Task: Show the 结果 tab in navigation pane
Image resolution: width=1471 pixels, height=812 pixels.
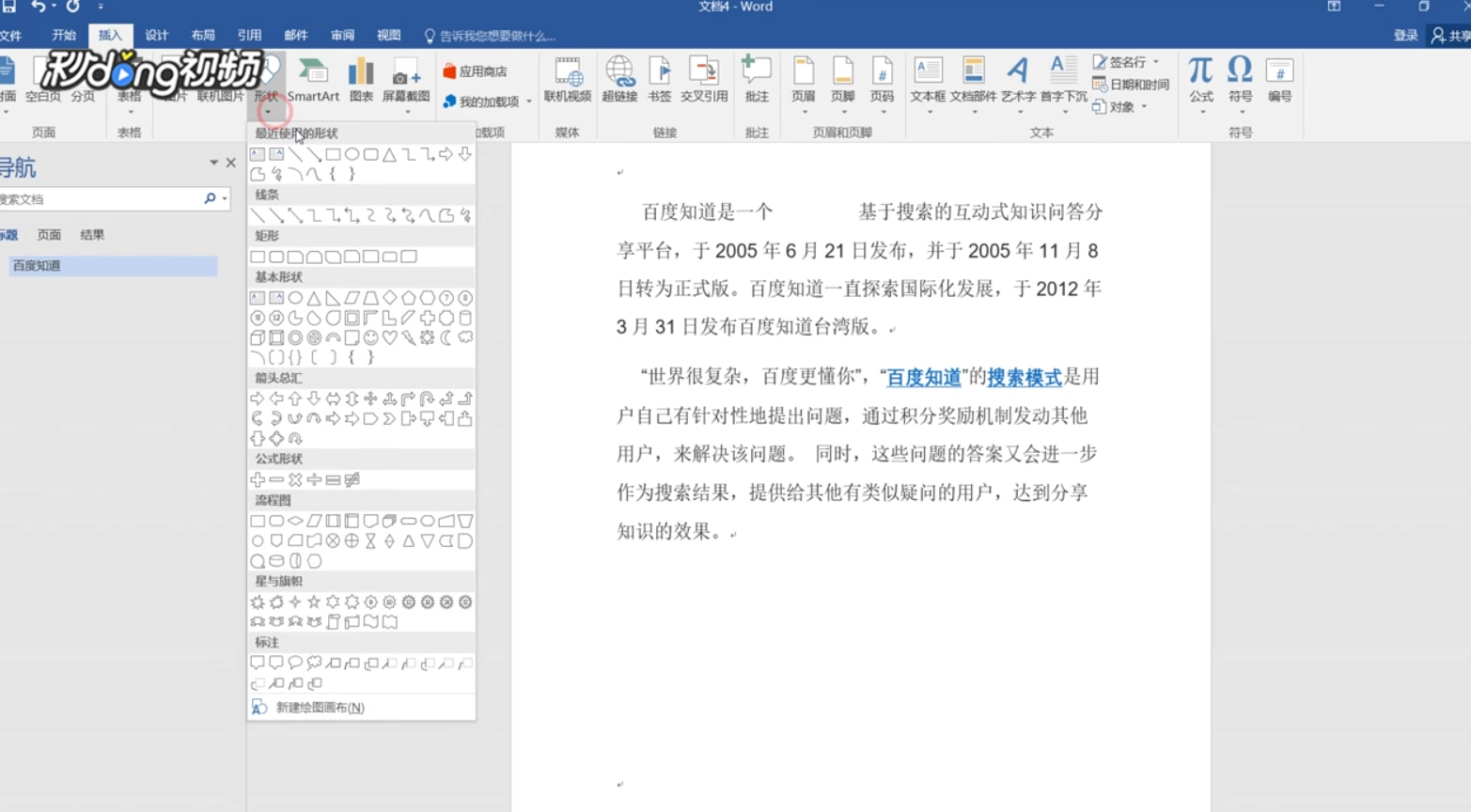Action: (92, 235)
